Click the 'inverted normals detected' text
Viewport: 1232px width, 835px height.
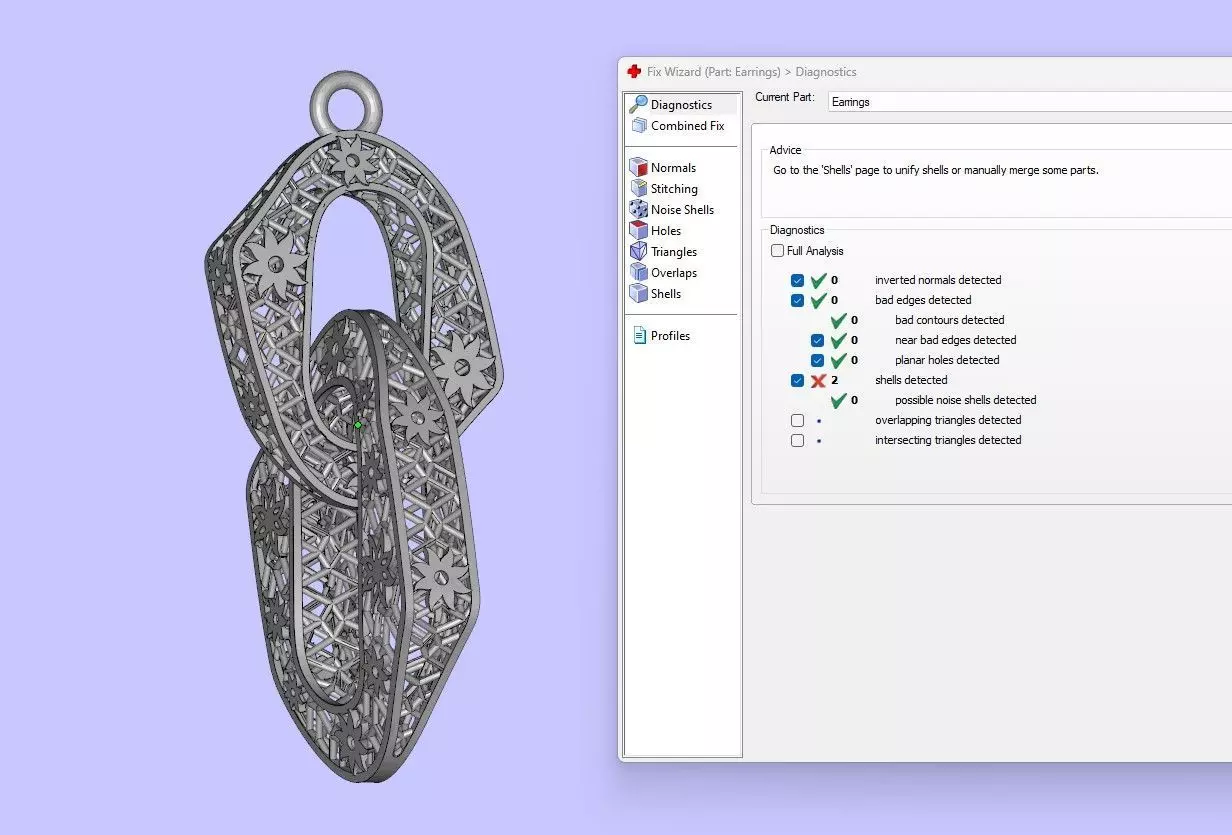pos(938,280)
